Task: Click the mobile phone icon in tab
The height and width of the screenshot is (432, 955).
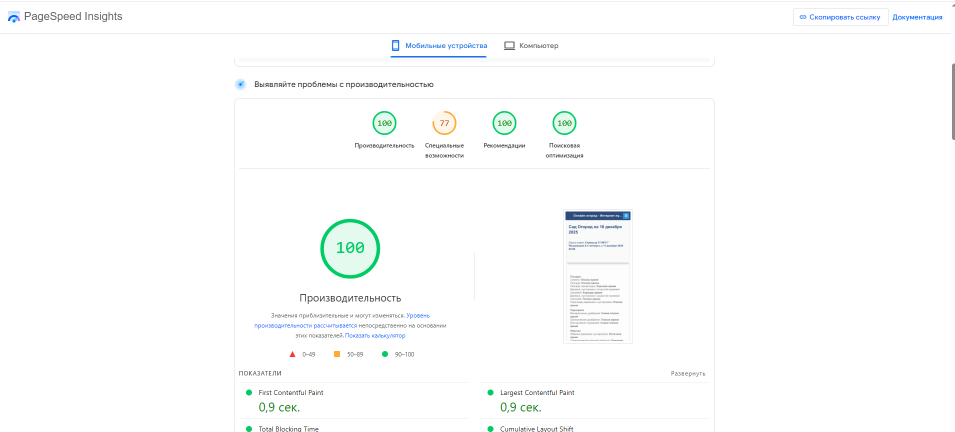Action: (x=395, y=46)
